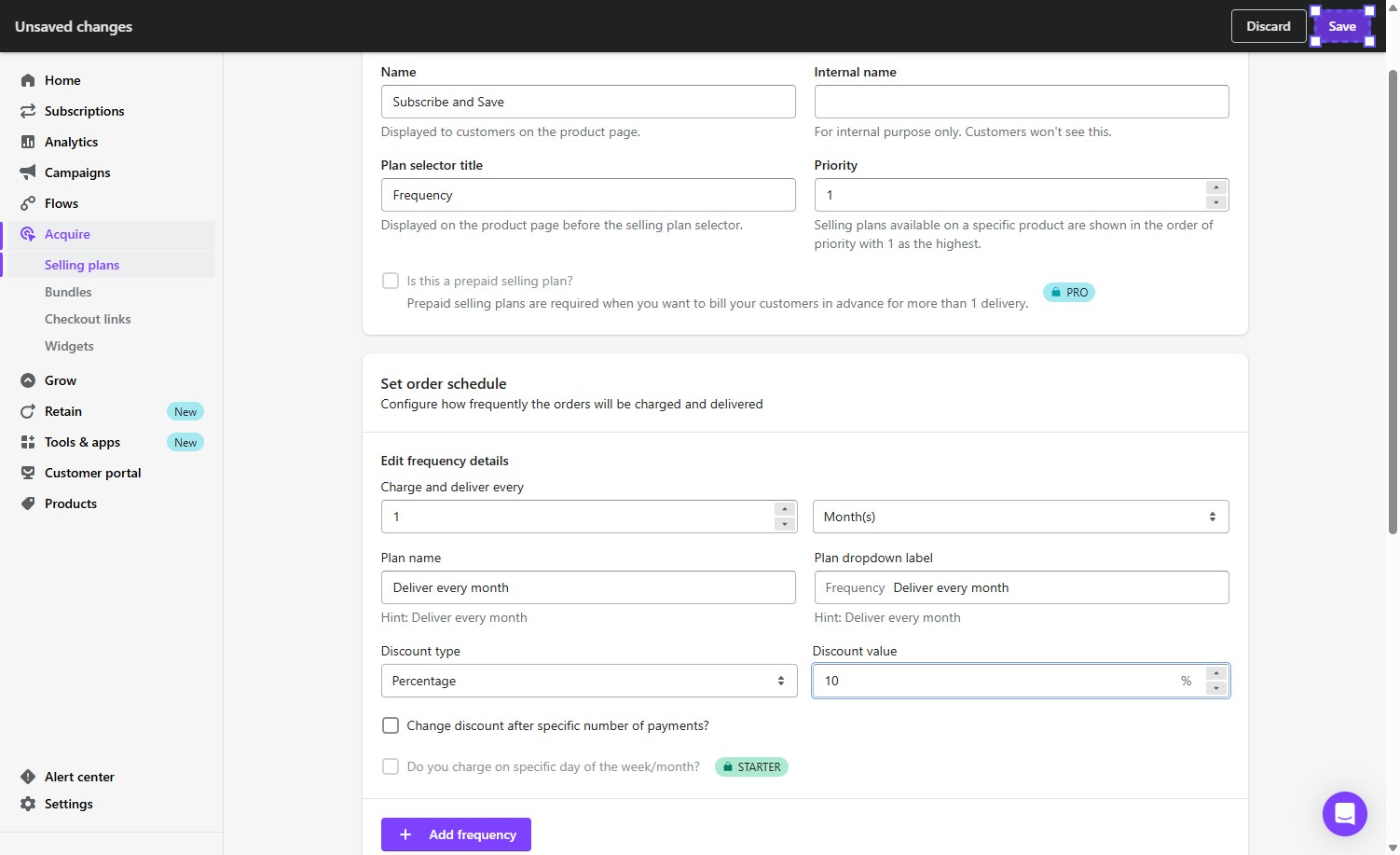Click the Subscriptions arrows icon
The height and width of the screenshot is (855, 1400).
coord(28,111)
